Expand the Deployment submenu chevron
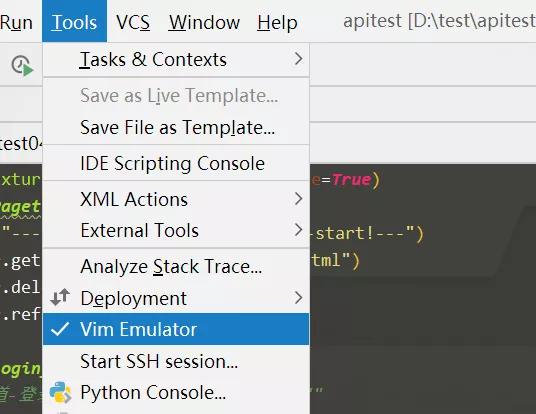 (x=298, y=297)
